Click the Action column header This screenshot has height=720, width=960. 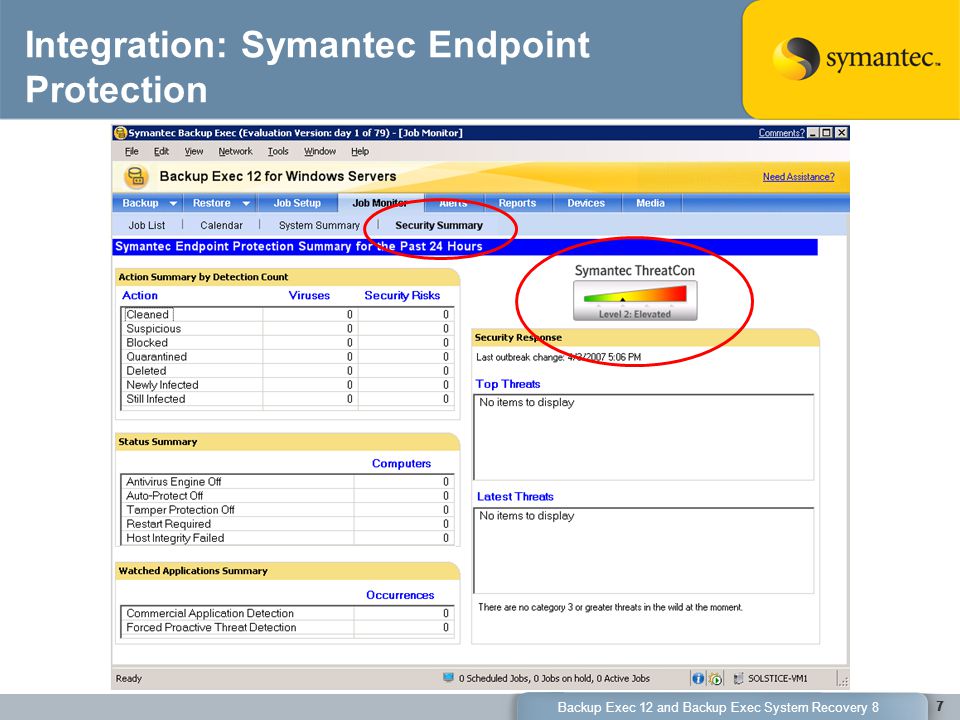pos(140,295)
